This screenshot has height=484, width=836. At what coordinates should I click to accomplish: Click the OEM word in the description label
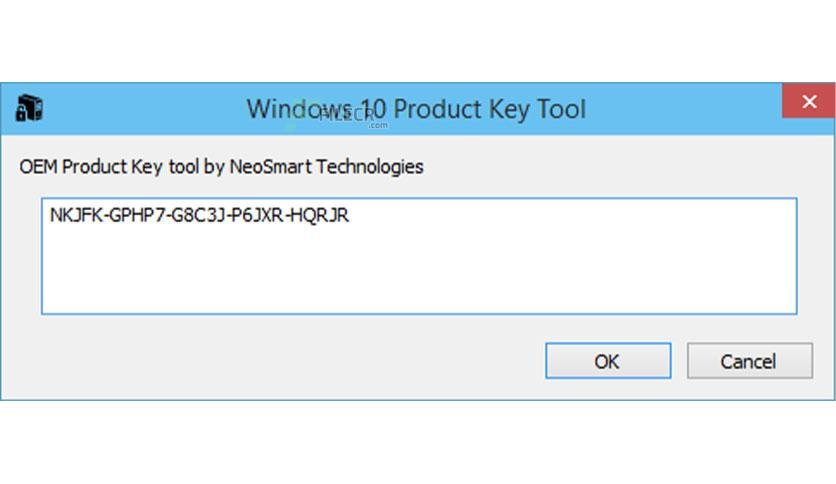tap(38, 167)
